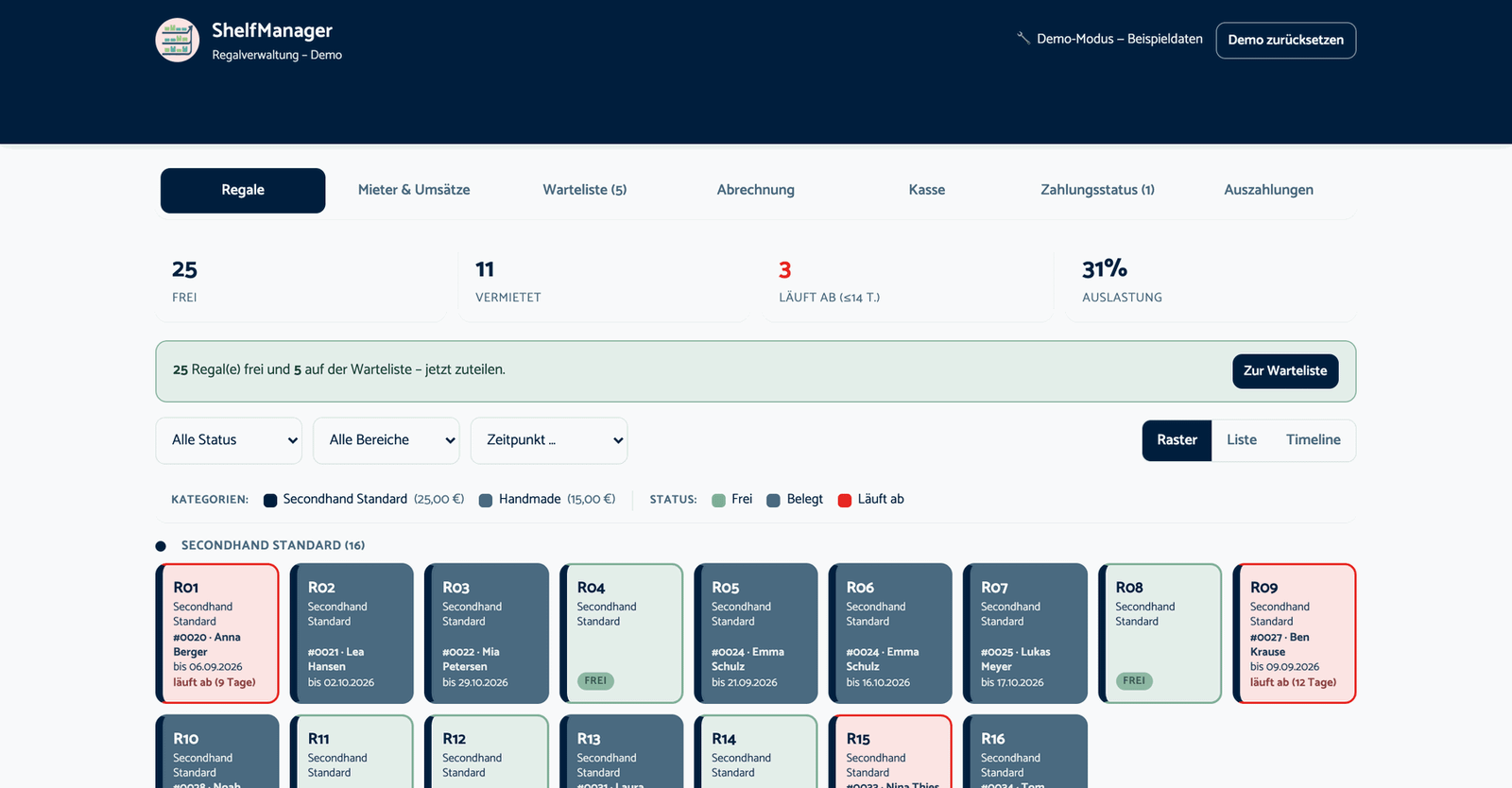
Task: Select shelf card R12
Action: tap(487, 752)
